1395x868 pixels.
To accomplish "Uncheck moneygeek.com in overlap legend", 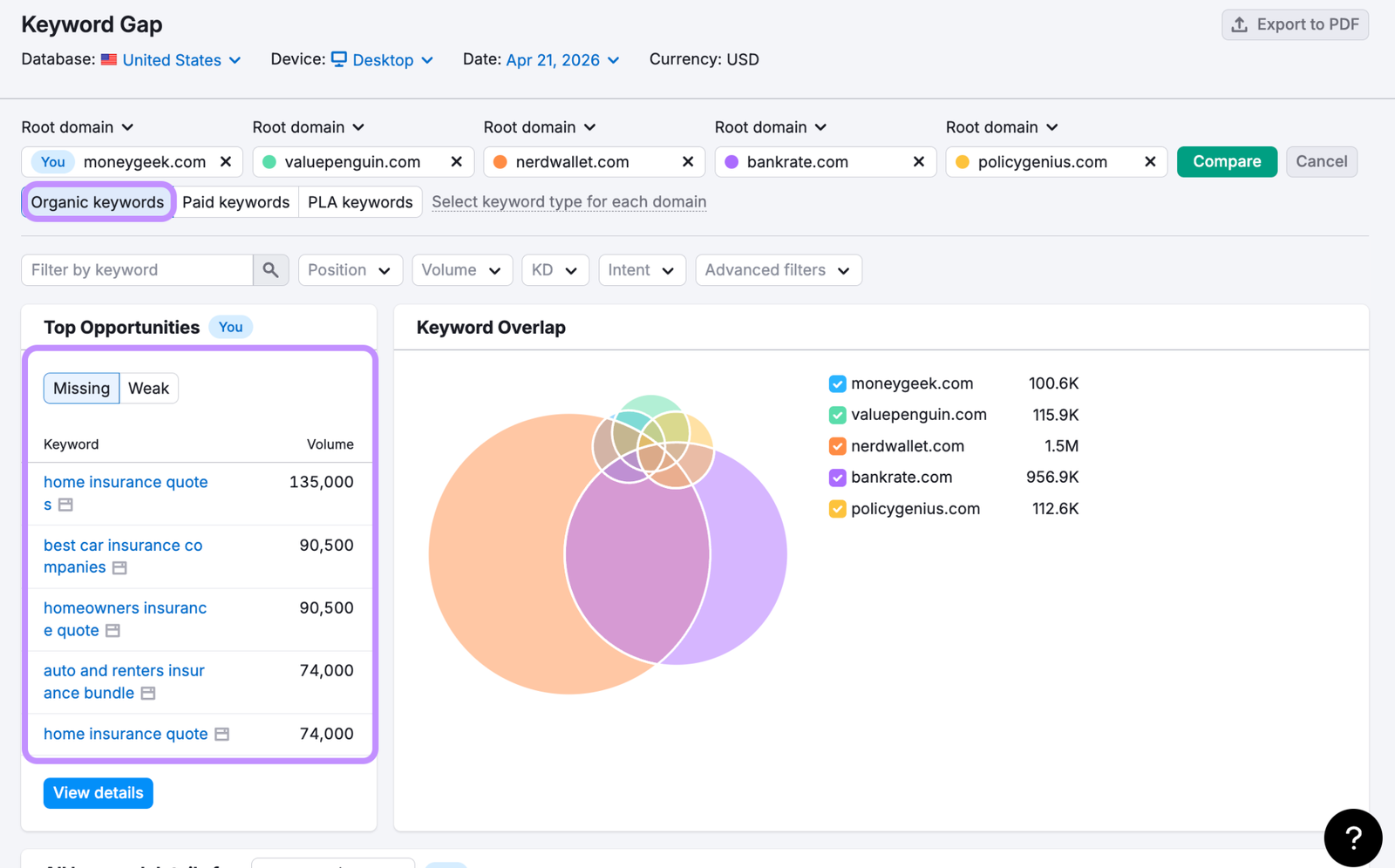I will (x=837, y=383).
